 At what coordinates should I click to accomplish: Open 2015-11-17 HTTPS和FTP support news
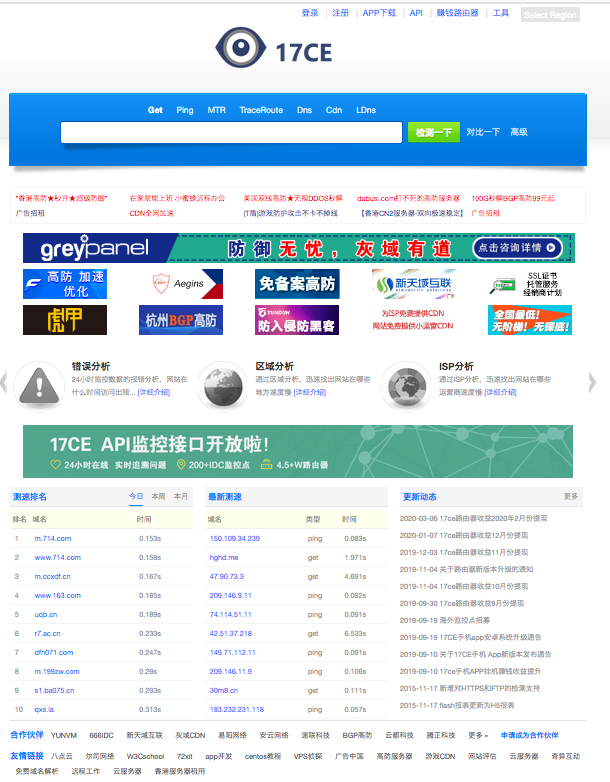tap(470, 688)
